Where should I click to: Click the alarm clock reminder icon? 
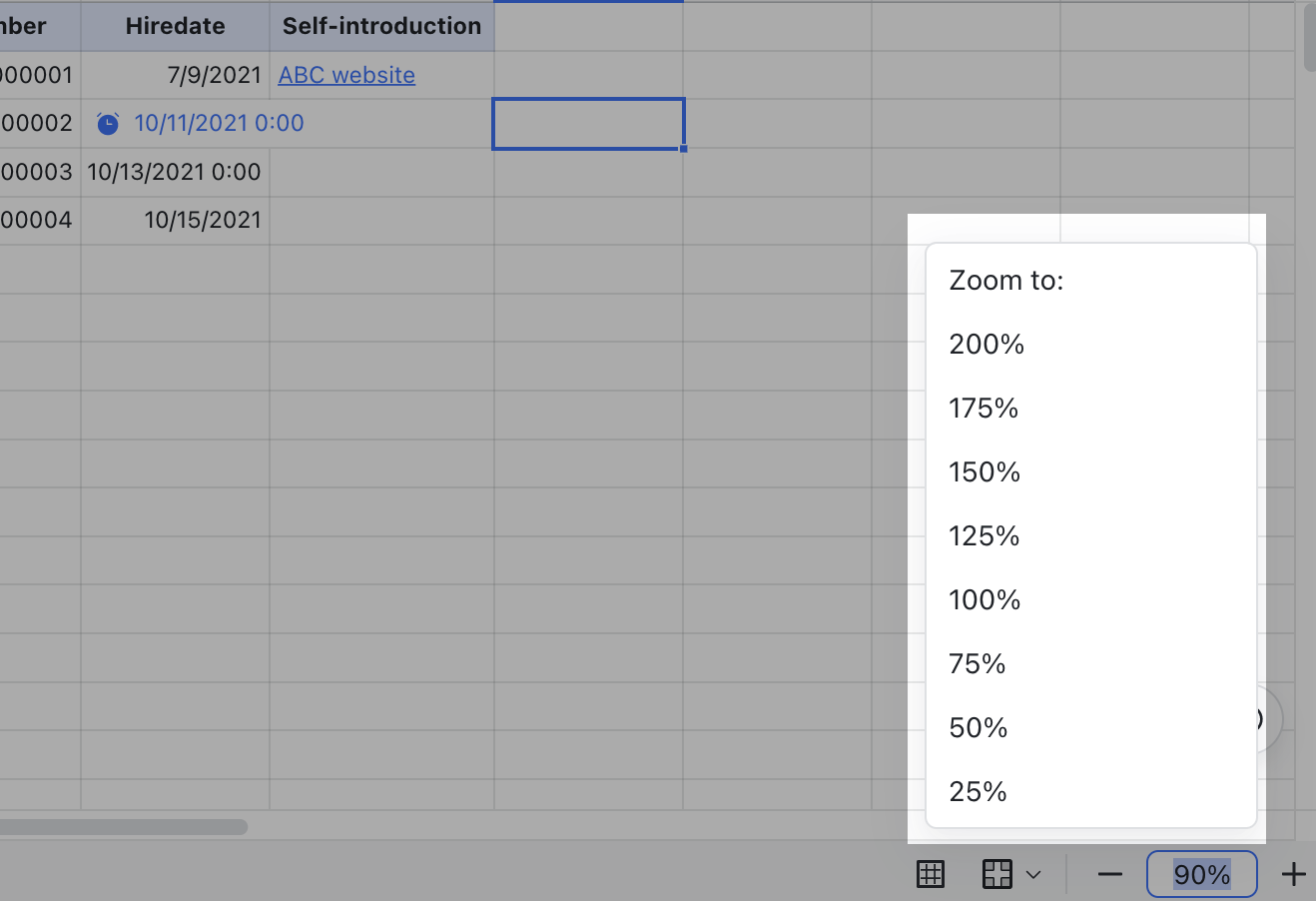click(x=108, y=124)
